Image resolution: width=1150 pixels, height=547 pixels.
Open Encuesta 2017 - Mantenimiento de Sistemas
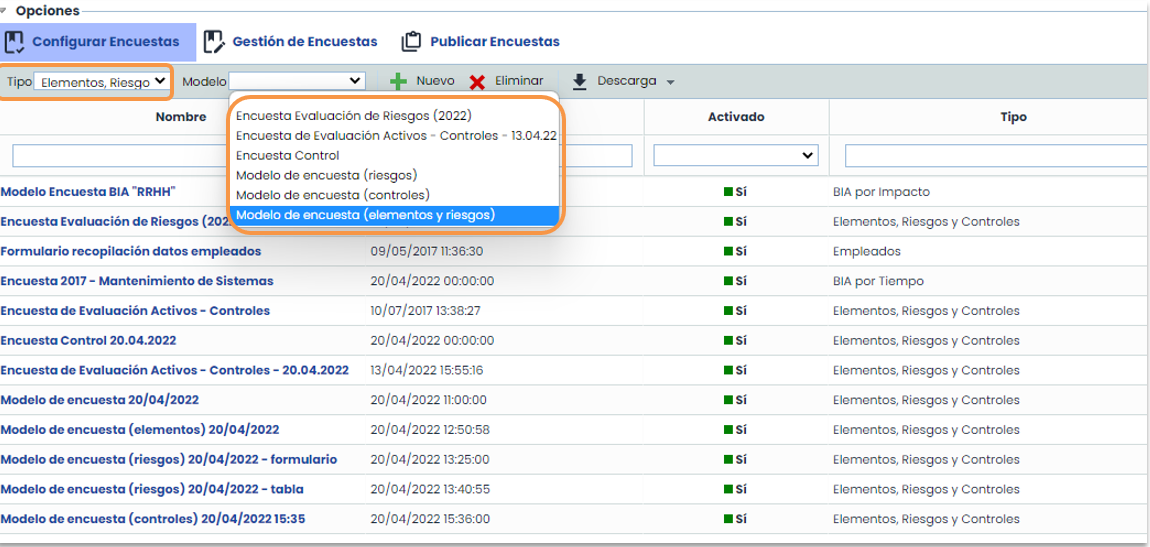137,281
